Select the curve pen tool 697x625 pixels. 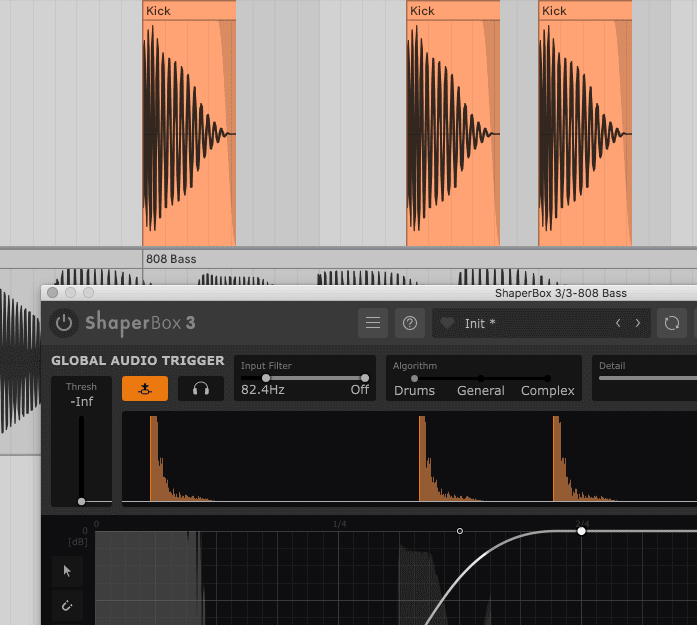tap(67, 605)
